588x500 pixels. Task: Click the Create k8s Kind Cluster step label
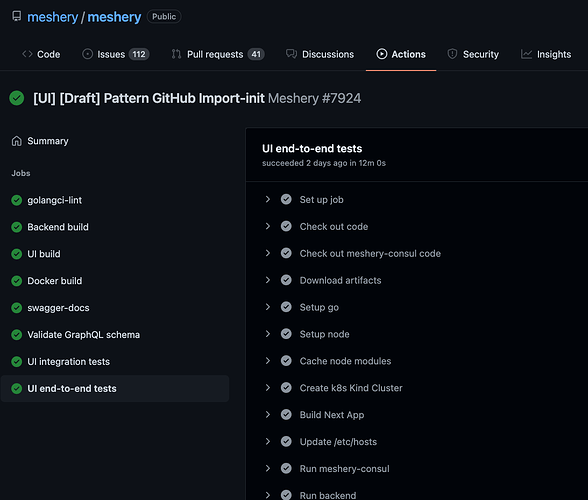[351, 388]
